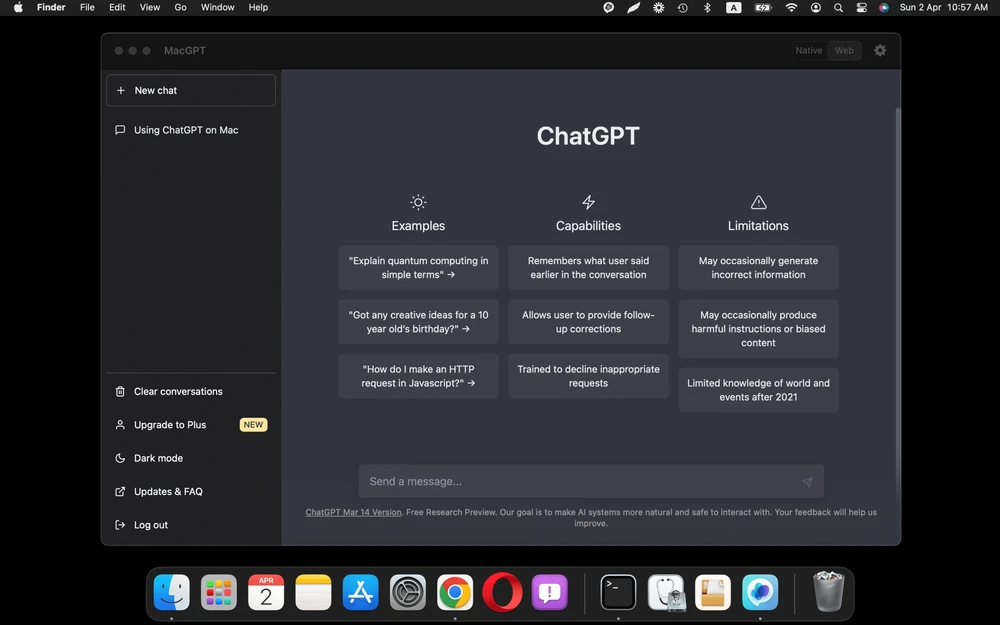Open Launchpad from the Dock
The width and height of the screenshot is (1000, 625).
[219, 592]
